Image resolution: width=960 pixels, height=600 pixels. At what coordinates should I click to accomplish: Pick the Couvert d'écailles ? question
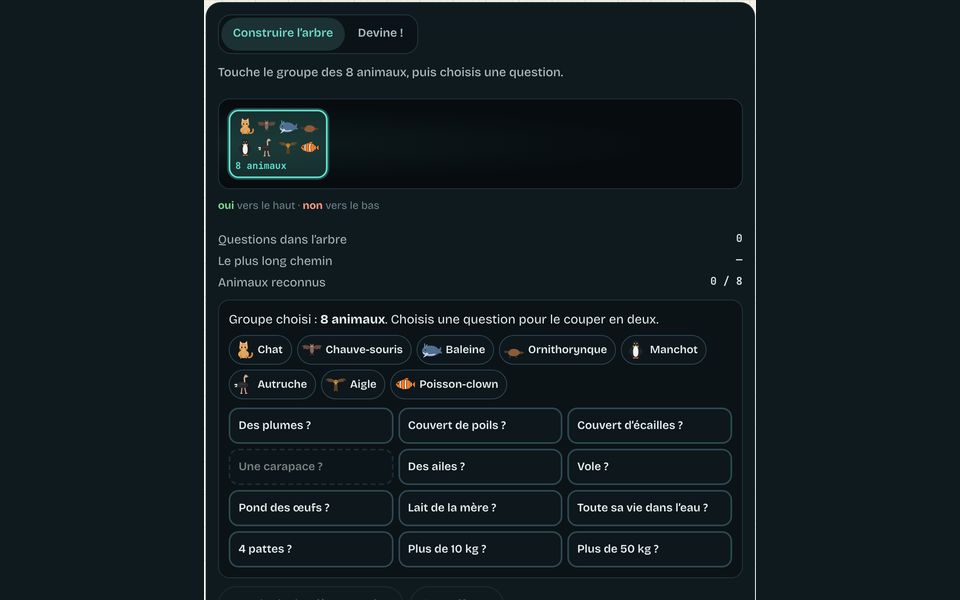650,426
